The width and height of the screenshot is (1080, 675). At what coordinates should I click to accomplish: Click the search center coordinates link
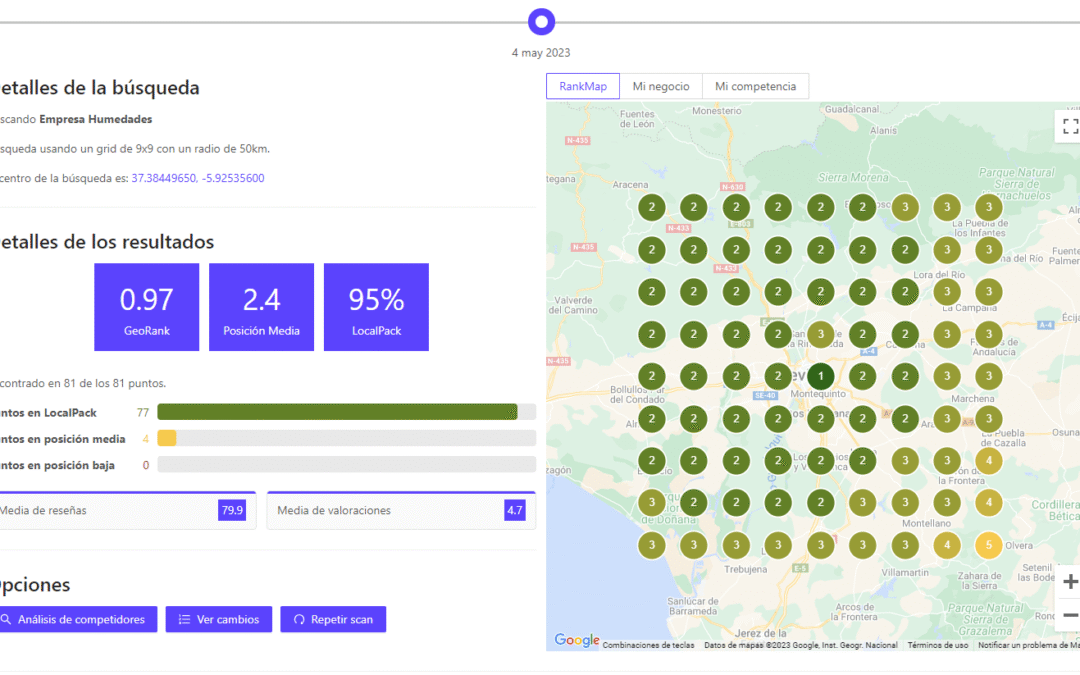pyautogui.click(x=198, y=178)
